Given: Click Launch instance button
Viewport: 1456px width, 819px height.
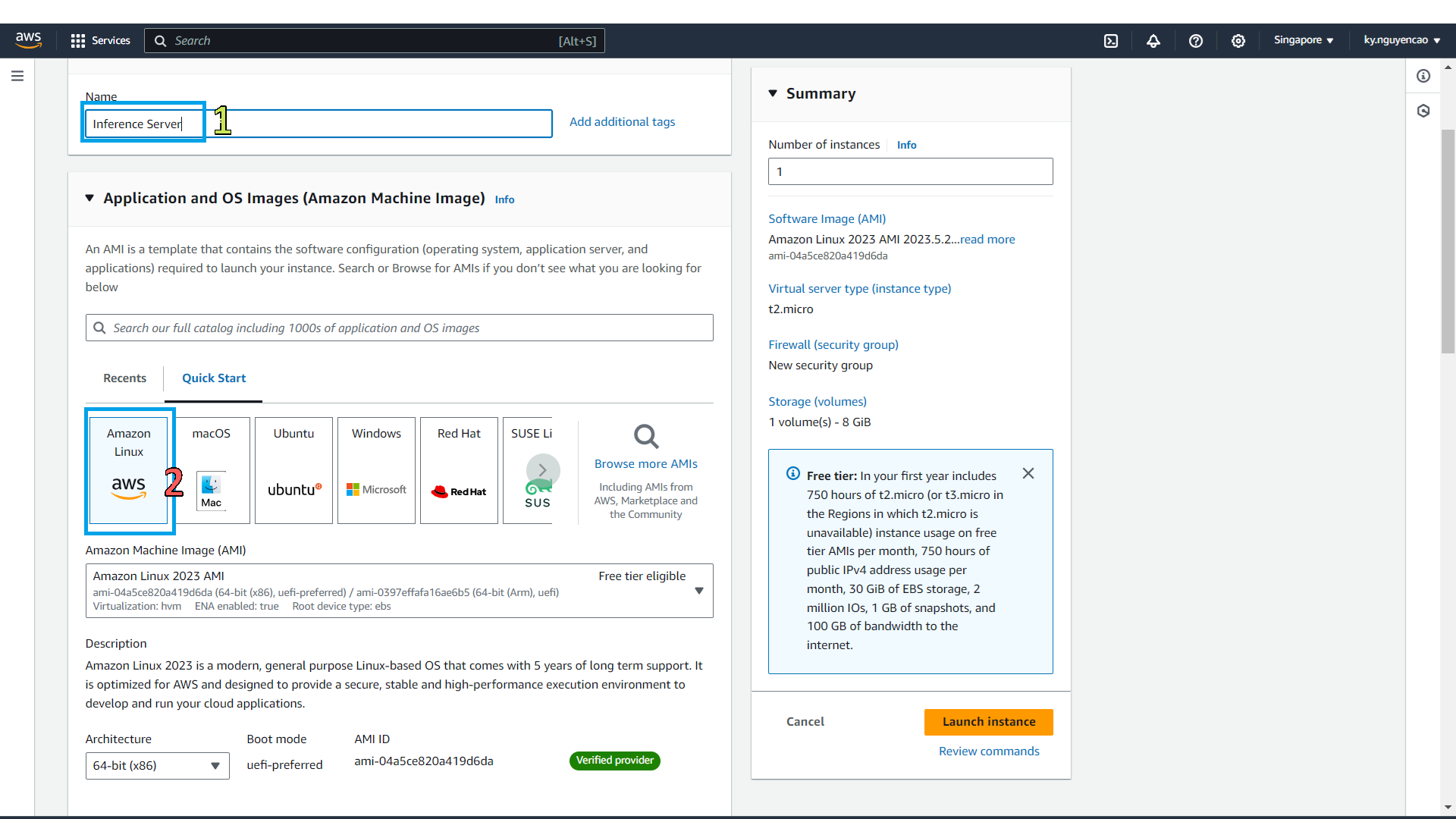Looking at the screenshot, I should pyautogui.click(x=989, y=722).
